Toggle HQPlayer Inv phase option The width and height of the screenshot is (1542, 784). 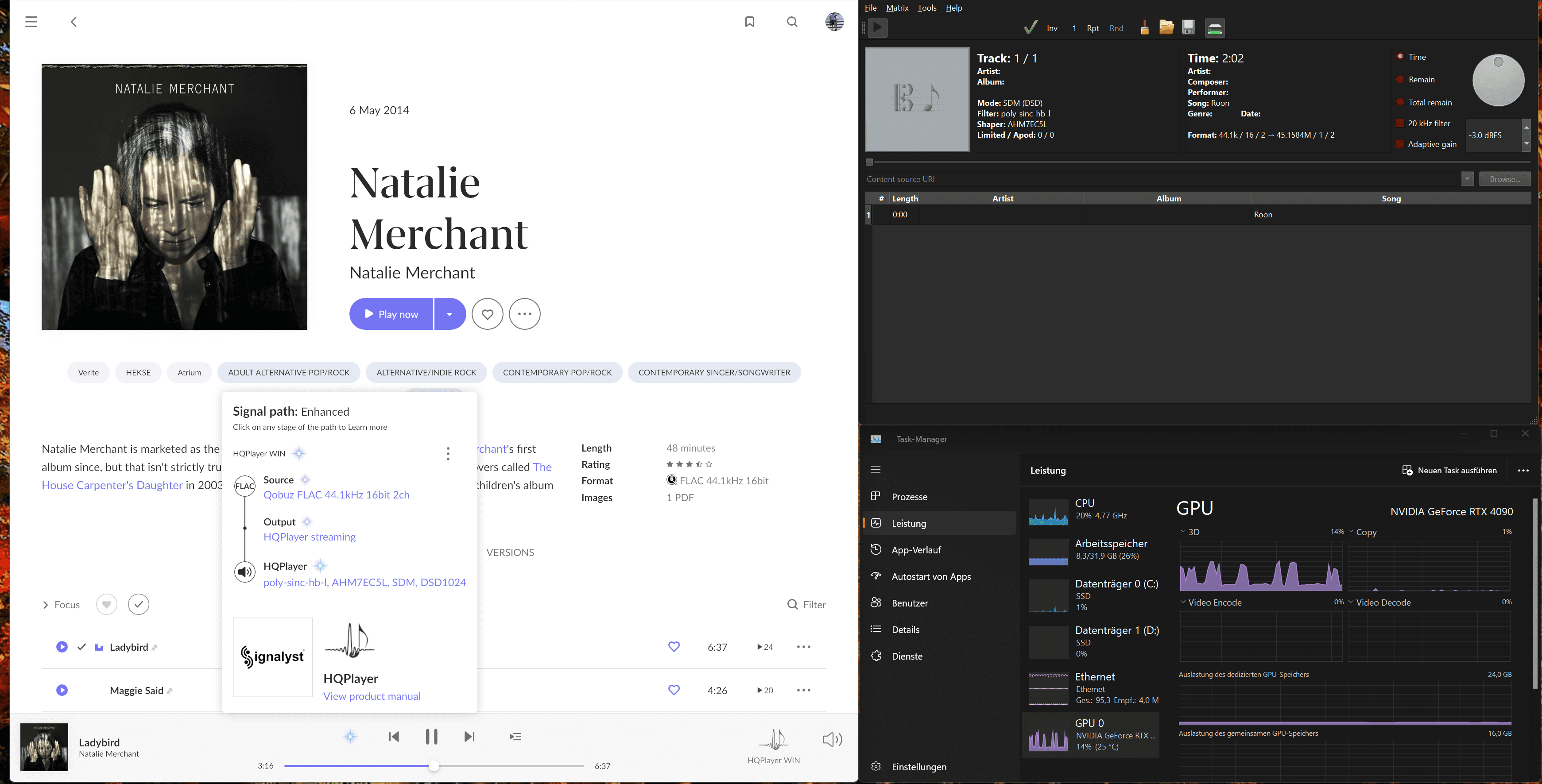[1052, 28]
